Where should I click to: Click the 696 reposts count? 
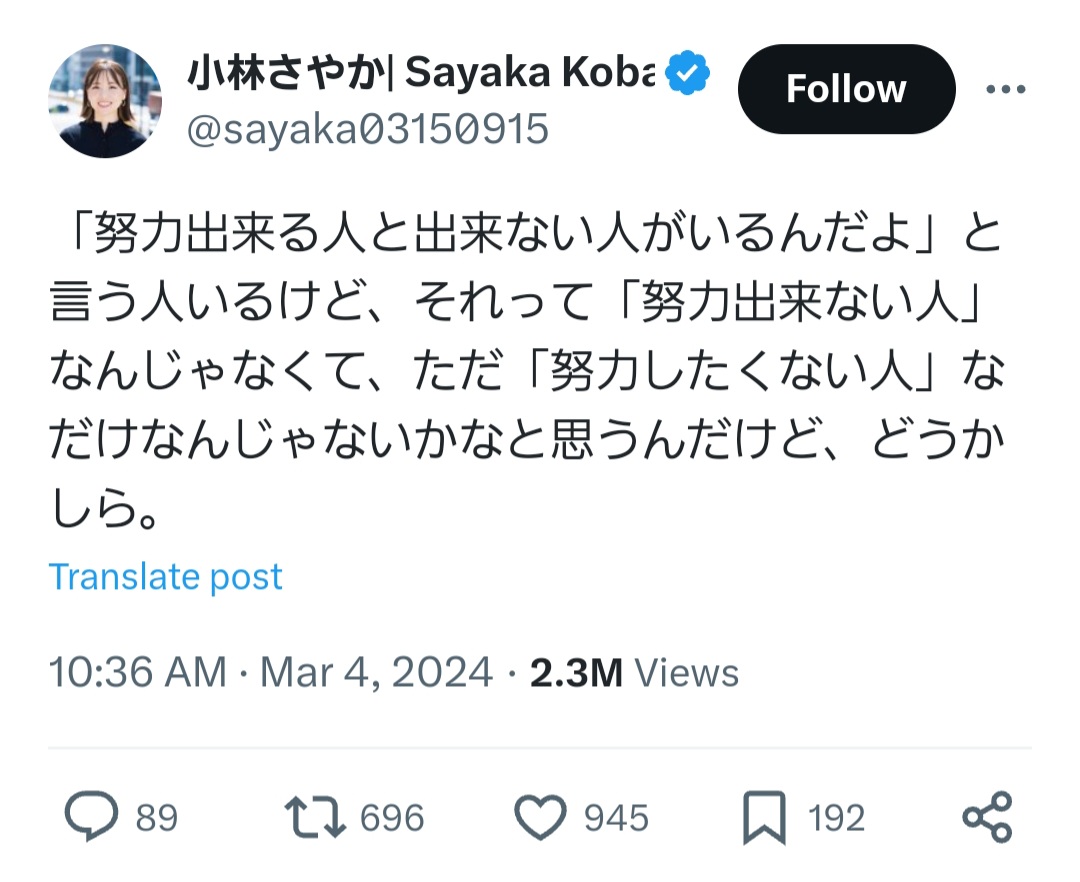[x=392, y=818]
